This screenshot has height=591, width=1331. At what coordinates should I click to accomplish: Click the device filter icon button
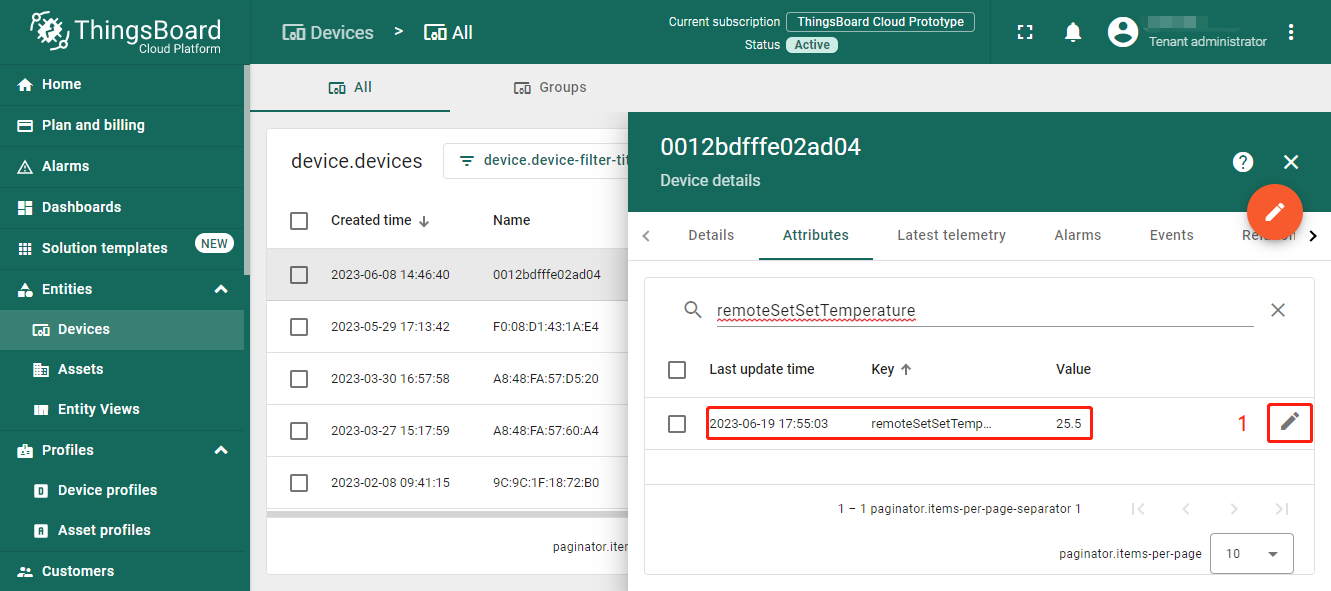[467, 160]
